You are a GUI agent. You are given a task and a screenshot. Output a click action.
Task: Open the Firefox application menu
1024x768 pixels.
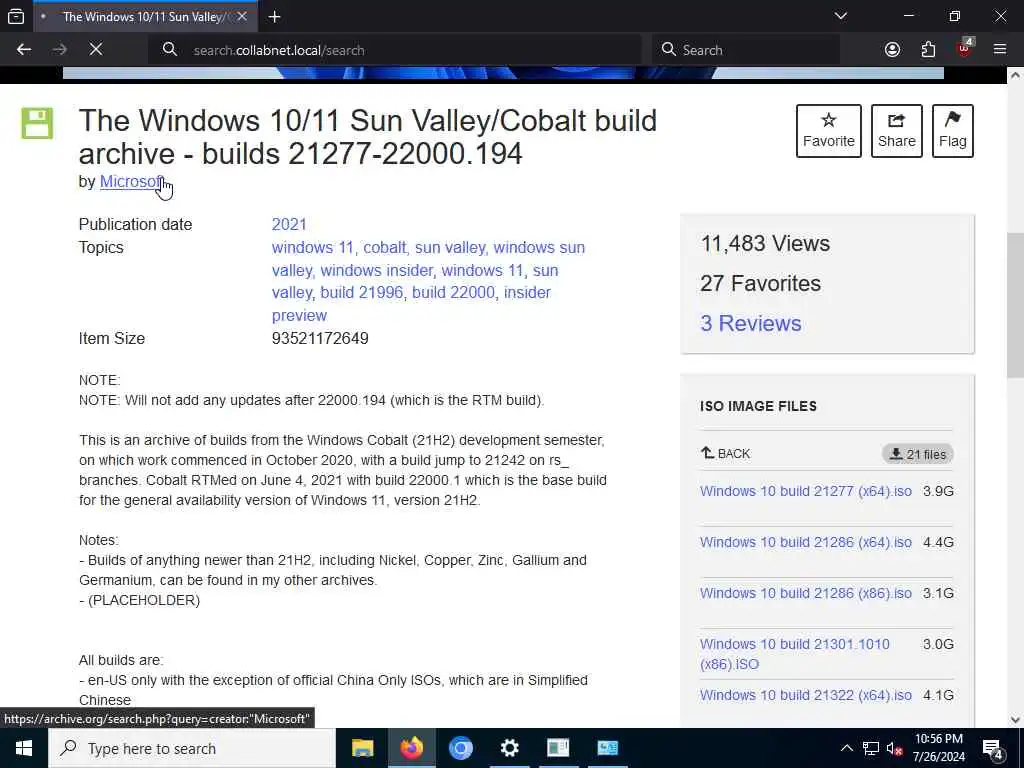(x=1000, y=50)
